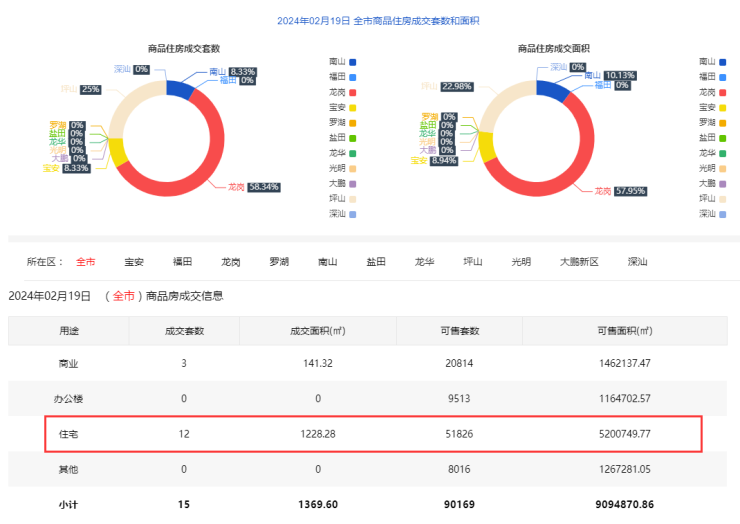Switch to the 宝安 district tab
Image resolution: width=740 pixels, height=524 pixels.
(134, 262)
